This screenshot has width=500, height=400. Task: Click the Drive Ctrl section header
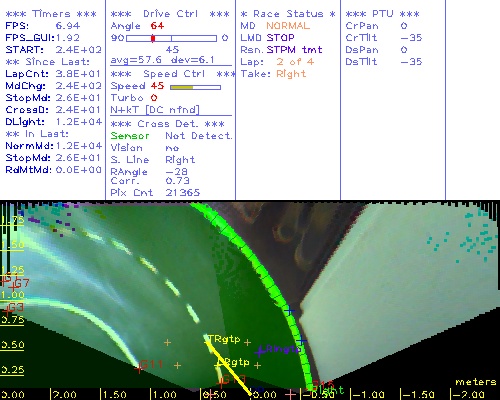coord(170,14)
